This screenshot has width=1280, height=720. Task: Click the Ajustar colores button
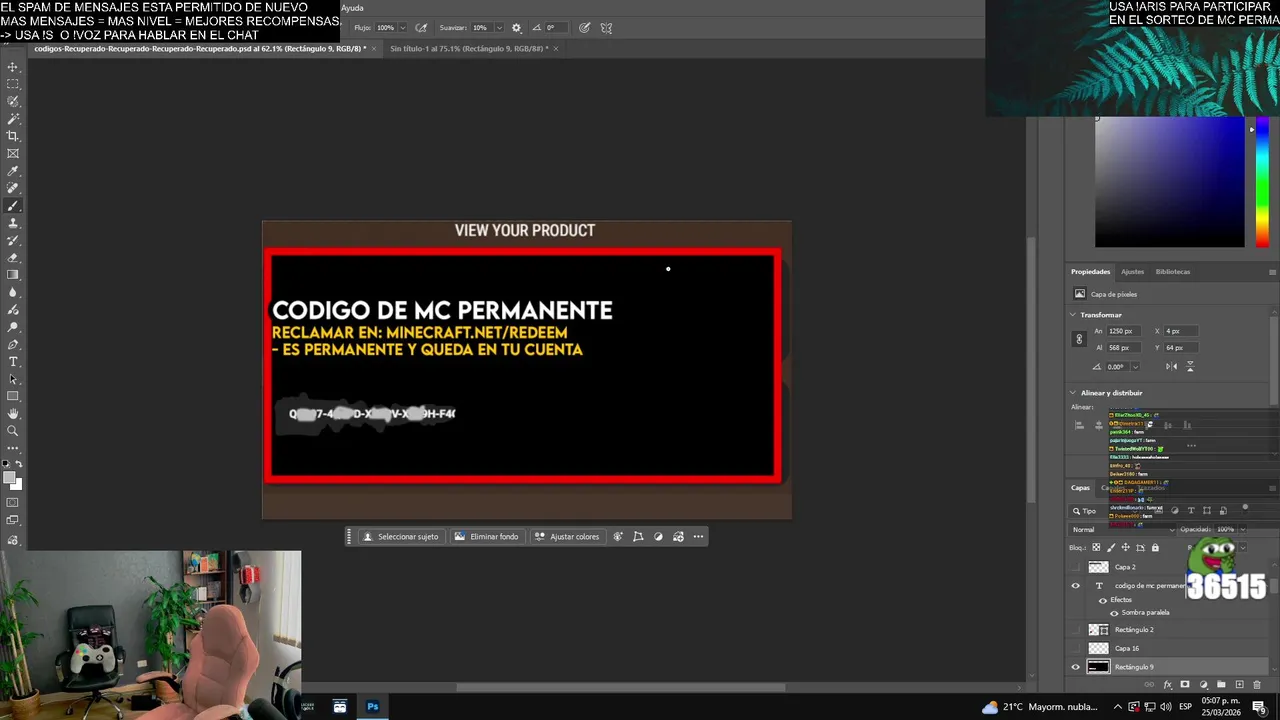point(566,537)
